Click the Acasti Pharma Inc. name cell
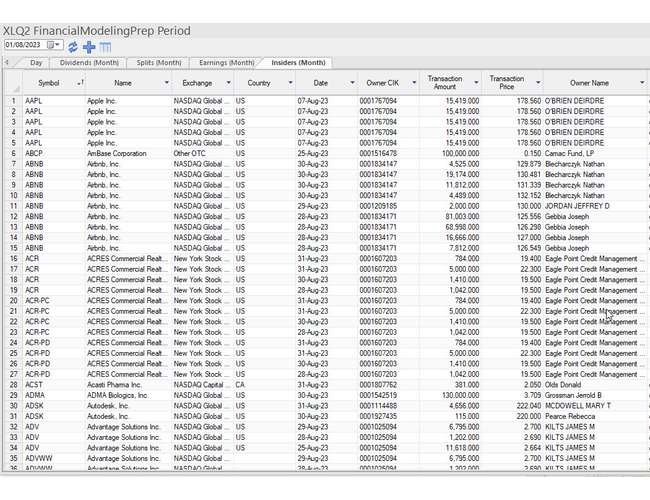650x500 pixels. 129,385
